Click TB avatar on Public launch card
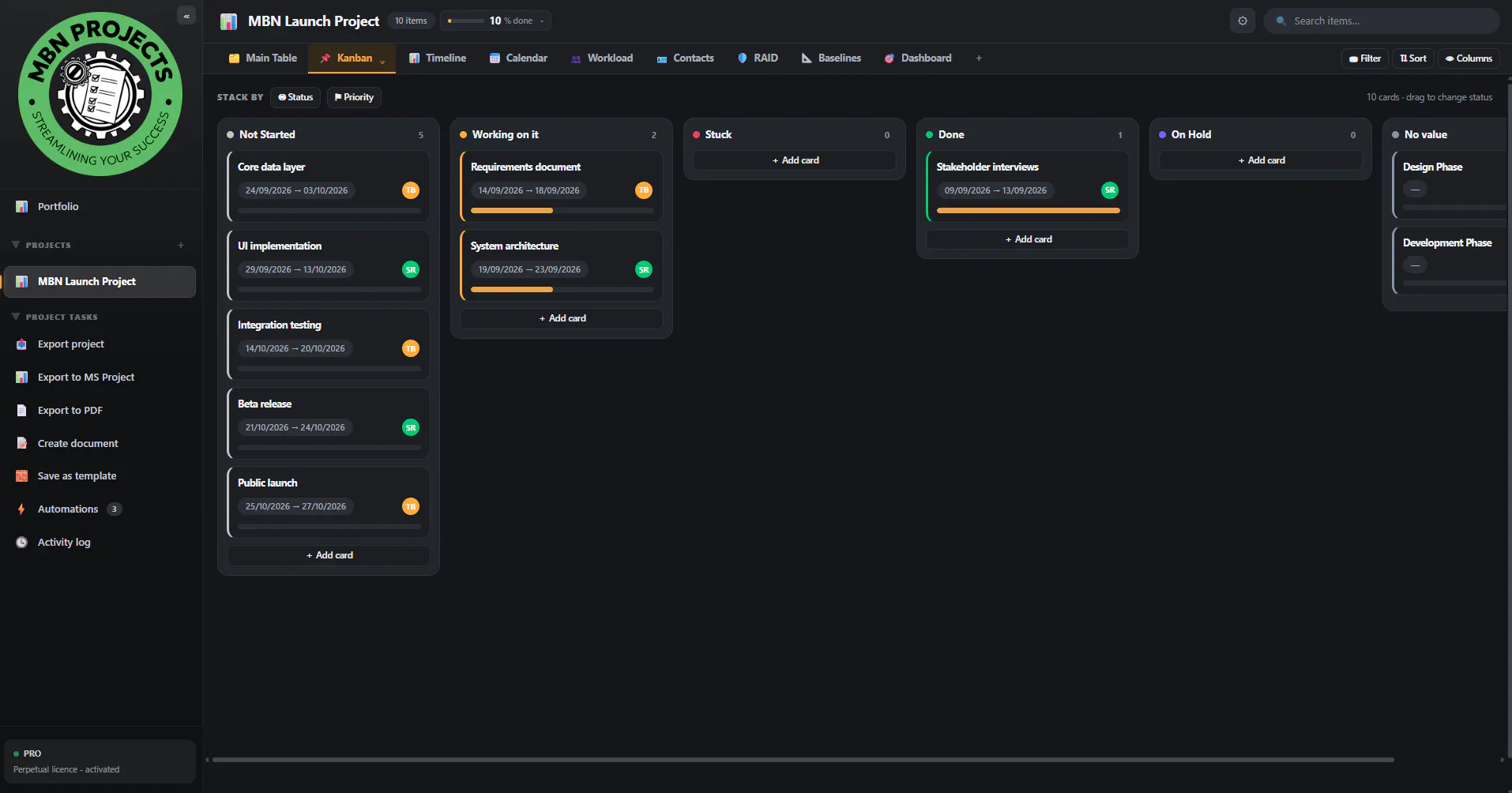This screenshot has height=793, width=1512. tap(411, 506)
